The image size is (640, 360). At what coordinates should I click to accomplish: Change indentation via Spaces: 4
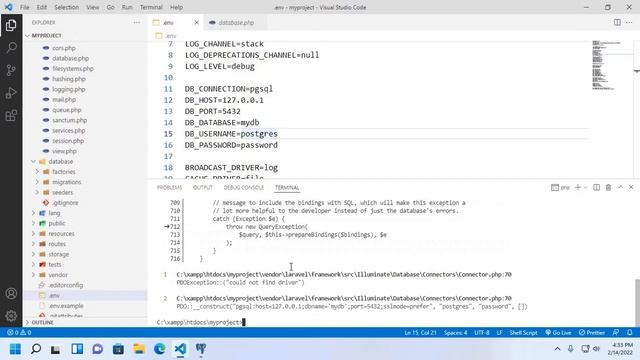(x=456, y=333)
